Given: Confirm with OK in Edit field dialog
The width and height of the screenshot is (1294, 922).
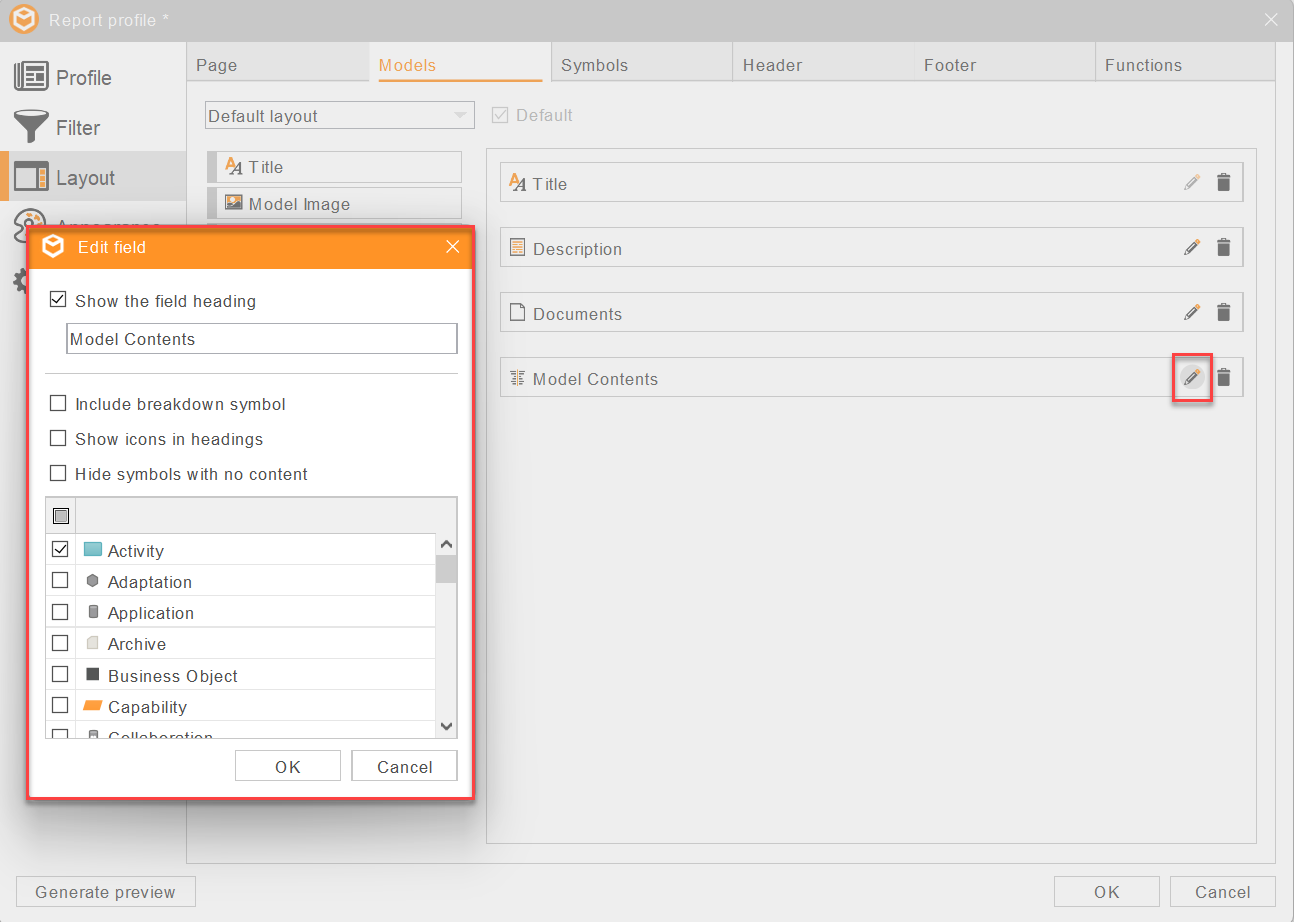Looking at the screenshot, I should coord(288,767).
